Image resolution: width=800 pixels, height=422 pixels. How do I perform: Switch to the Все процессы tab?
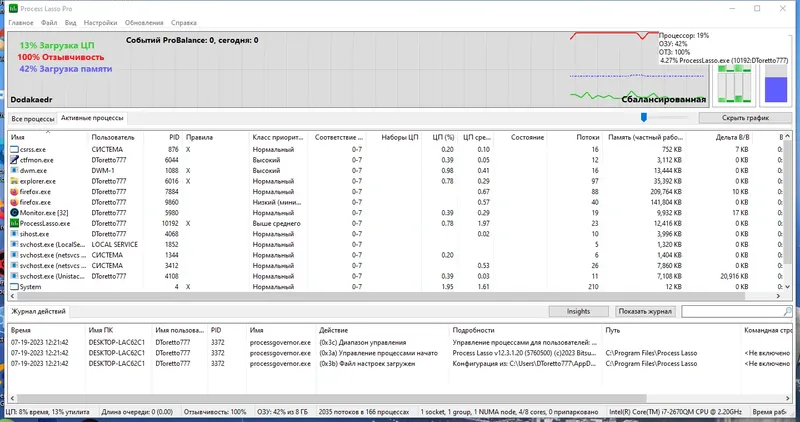(33, 119)
